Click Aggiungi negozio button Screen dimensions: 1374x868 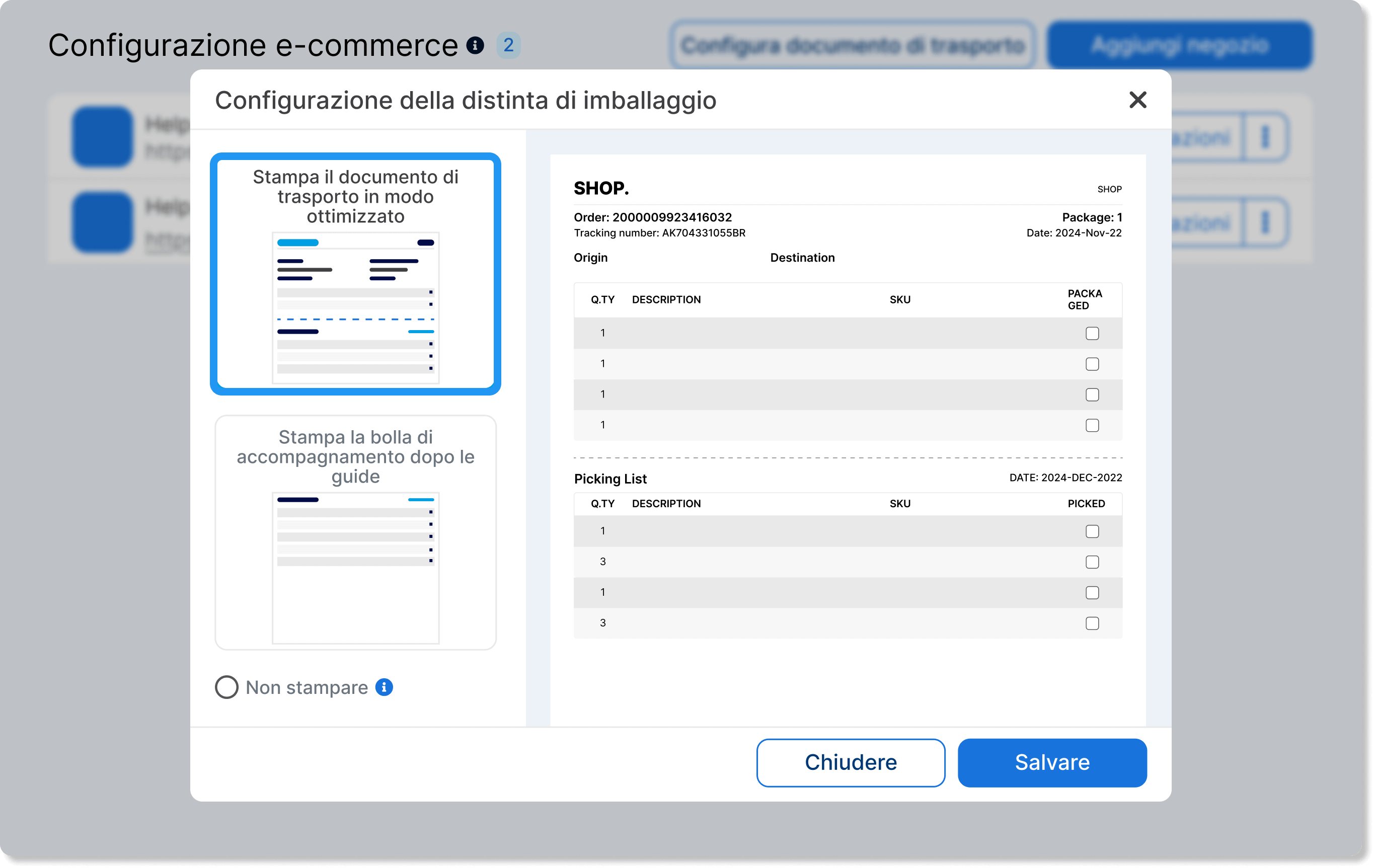(x=1179, y=45)
